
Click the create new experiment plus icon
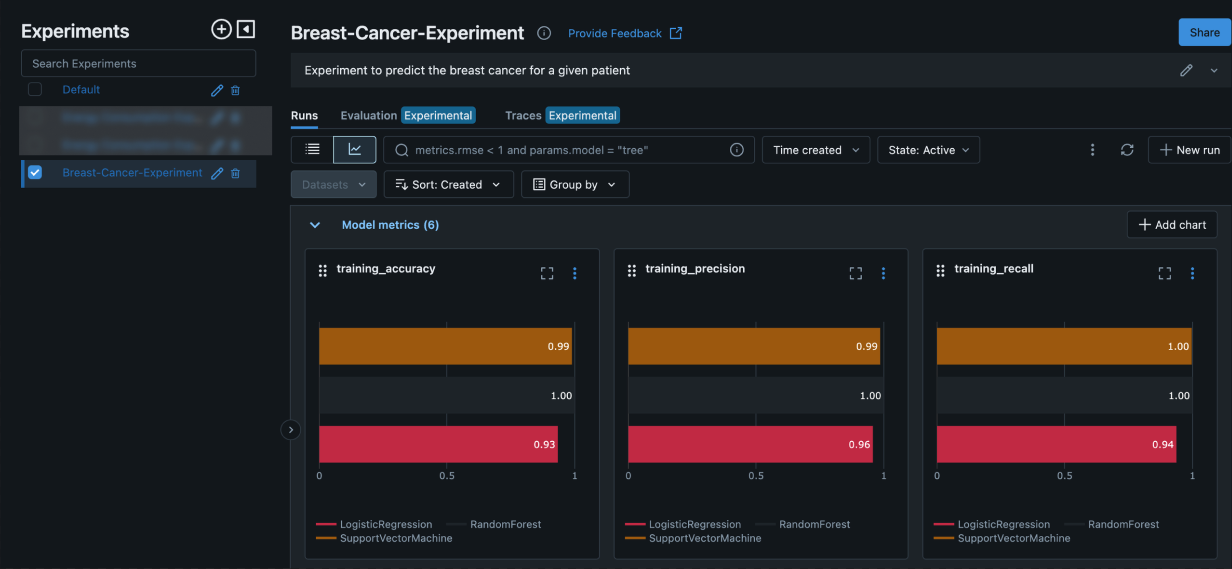click(x=221, y=30)
